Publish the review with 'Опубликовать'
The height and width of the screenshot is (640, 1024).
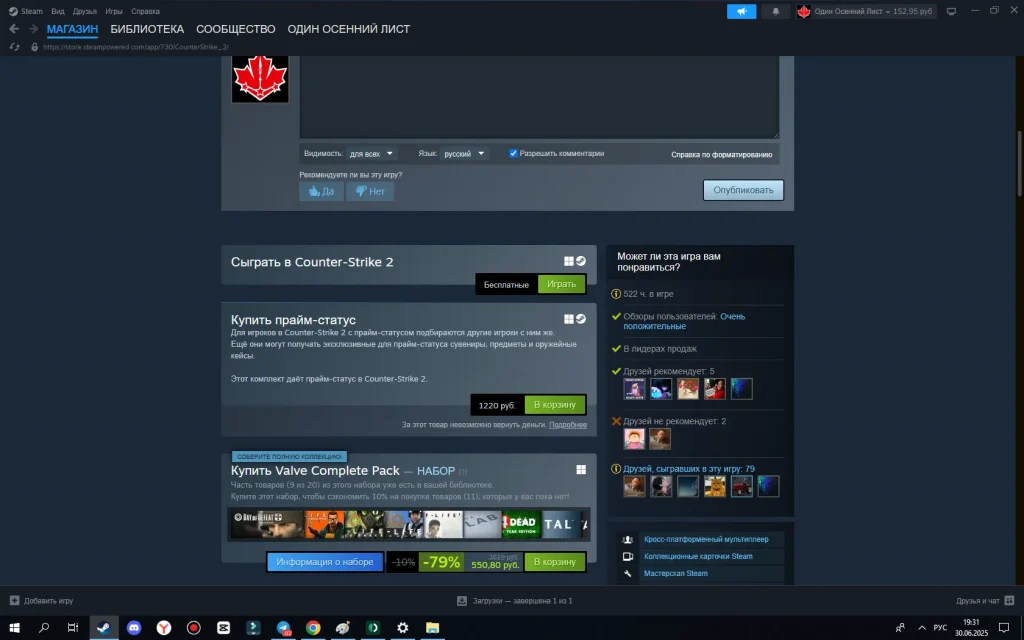tap(743, 190)
